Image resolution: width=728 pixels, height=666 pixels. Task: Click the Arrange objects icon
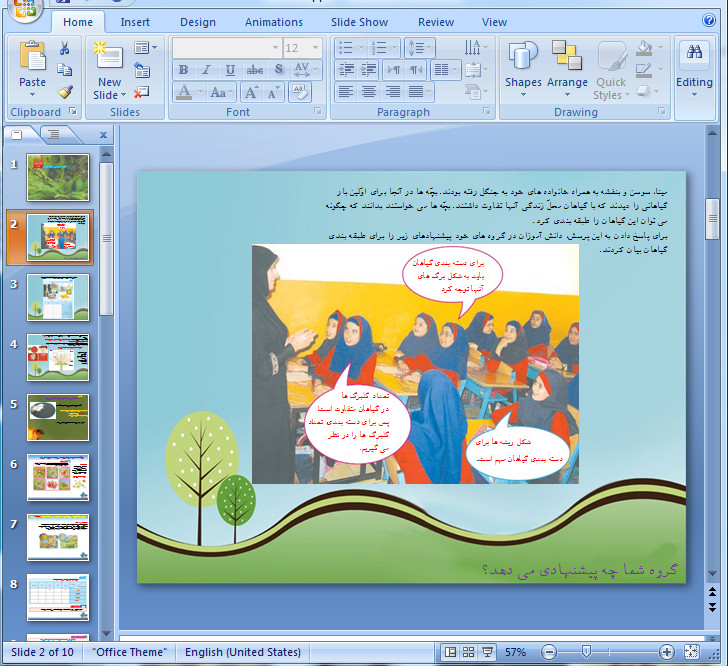(567, 68)
